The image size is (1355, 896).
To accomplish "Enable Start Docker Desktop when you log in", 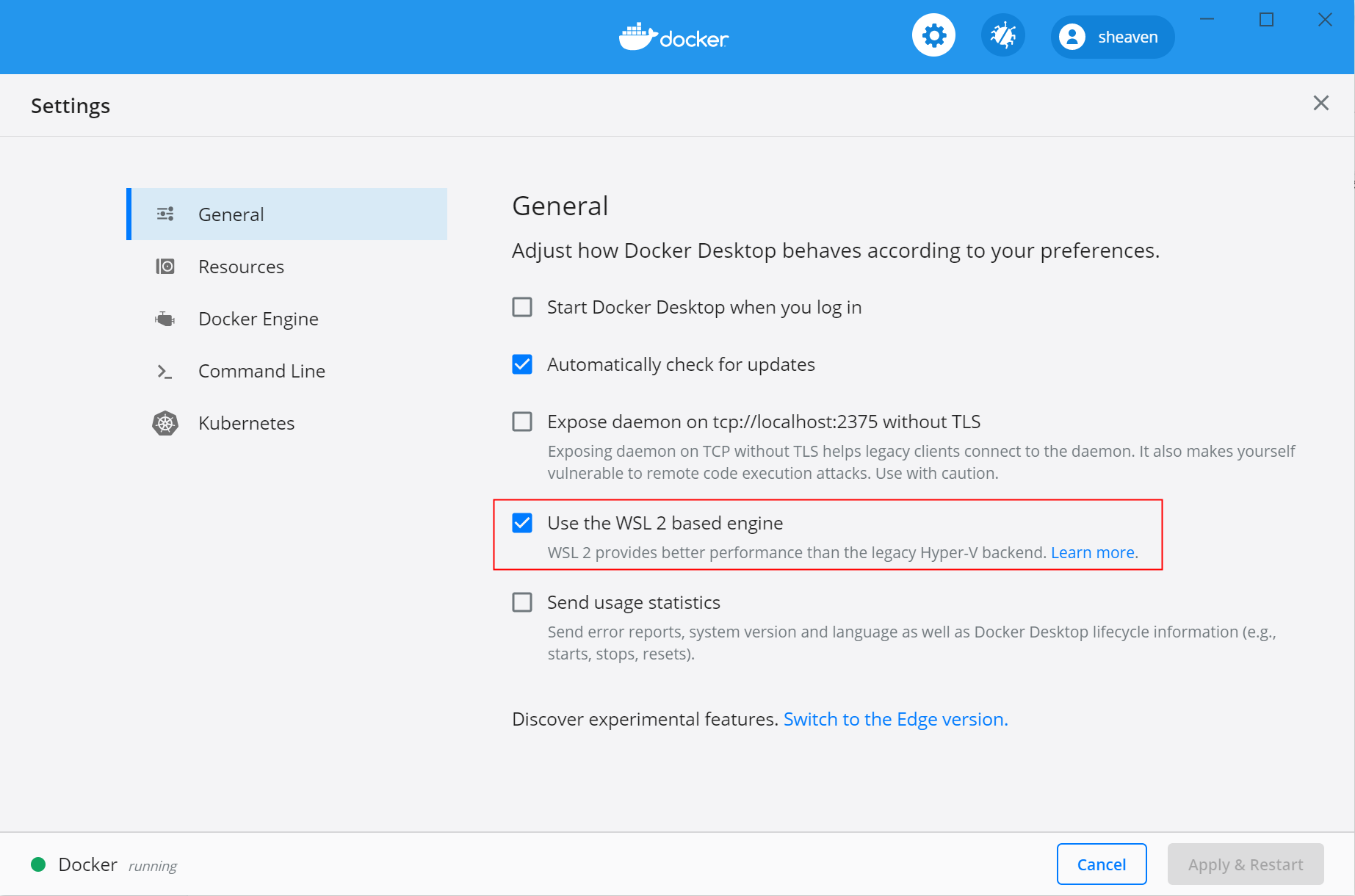I will click(x=522, y=307).
